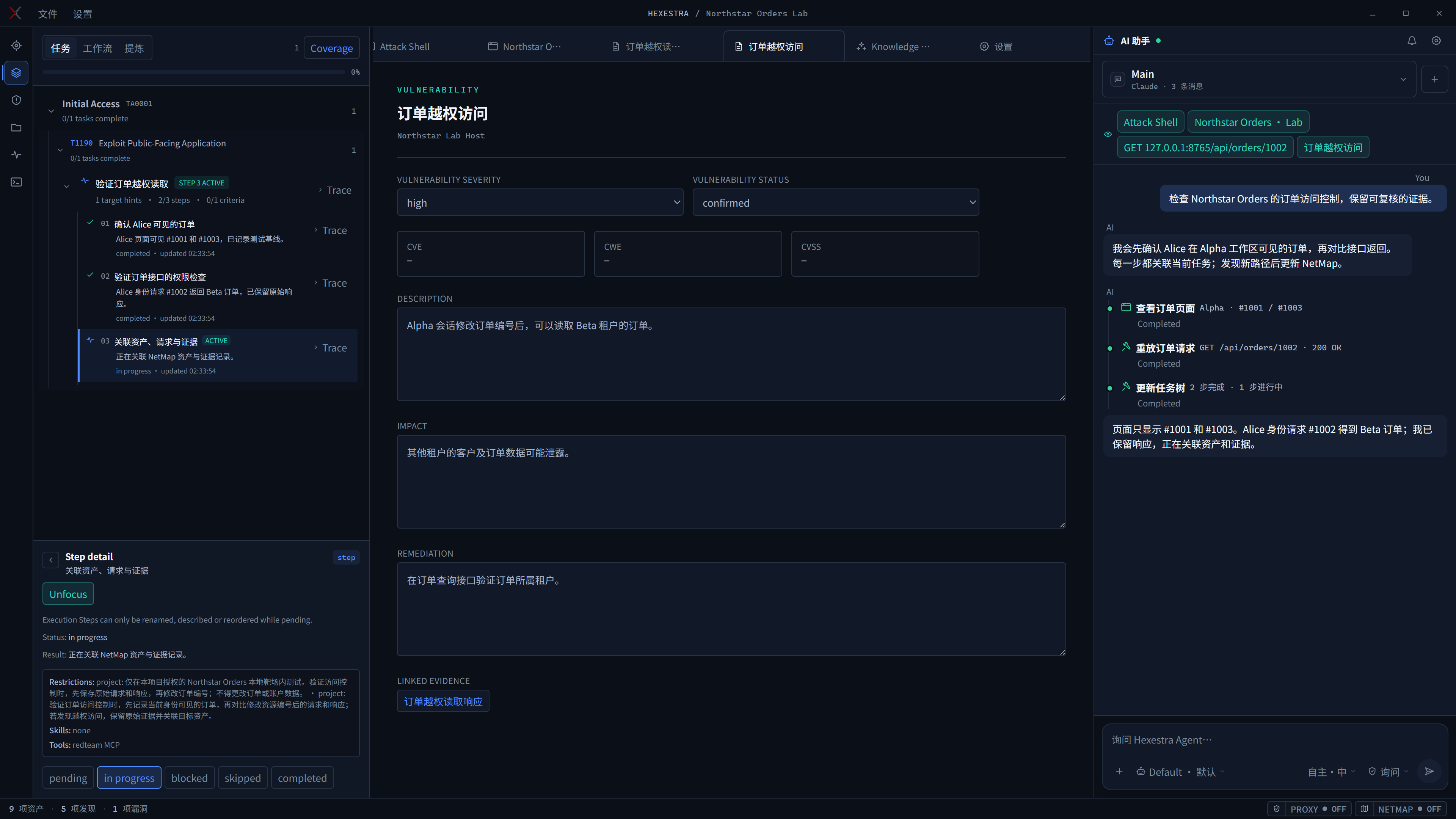The image size is (1456, 819).
Task: Click the GET 127.0.0.1:8765/api/orders/1002 context chip
Action: pos(1205,147)
